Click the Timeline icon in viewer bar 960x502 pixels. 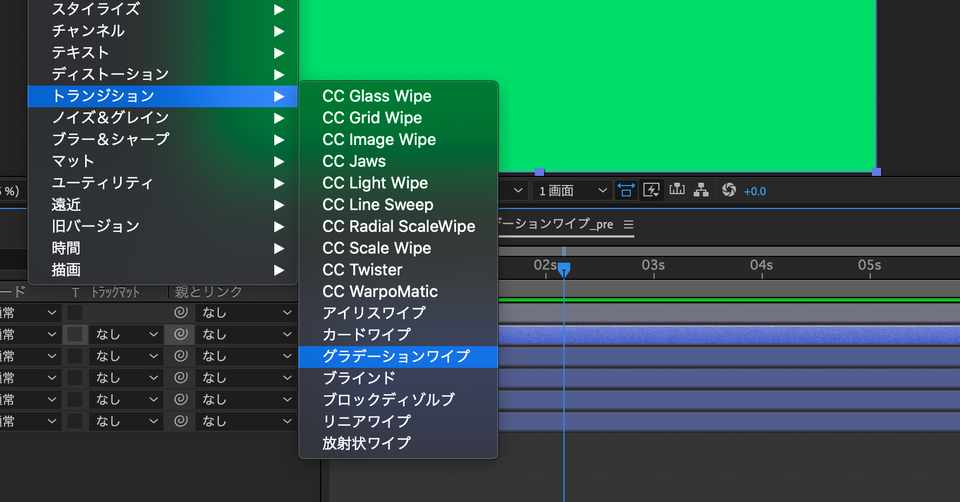(x=677, y=190)
